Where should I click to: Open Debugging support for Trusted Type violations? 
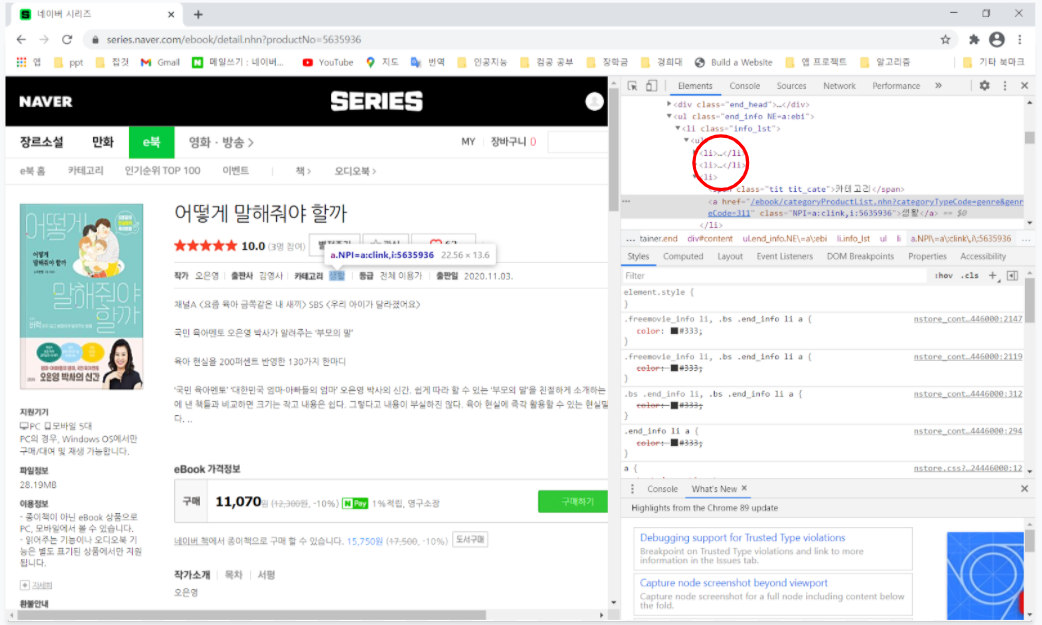coord(742,537)
